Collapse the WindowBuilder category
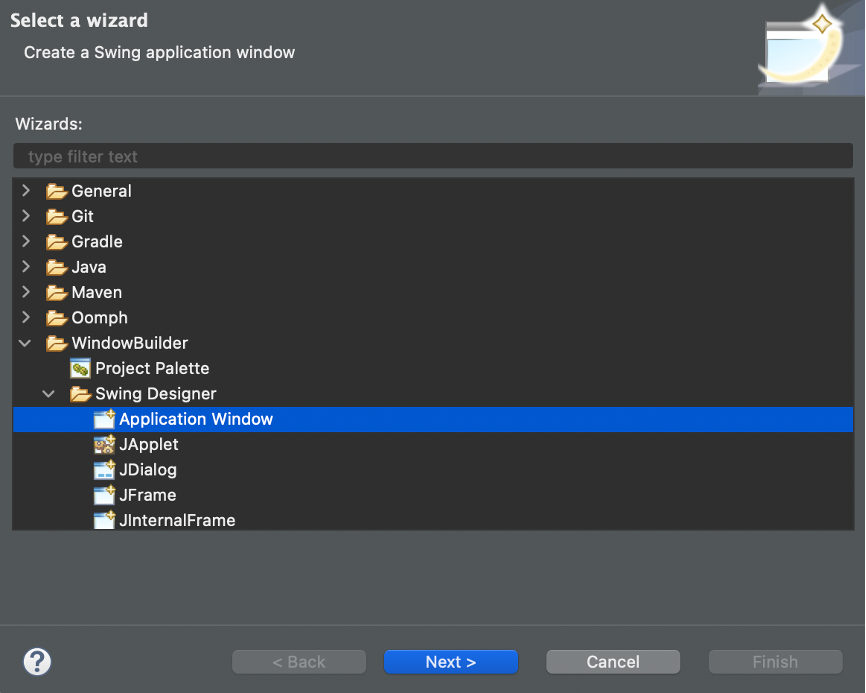The image size is (866, 693). click(25, 343)
